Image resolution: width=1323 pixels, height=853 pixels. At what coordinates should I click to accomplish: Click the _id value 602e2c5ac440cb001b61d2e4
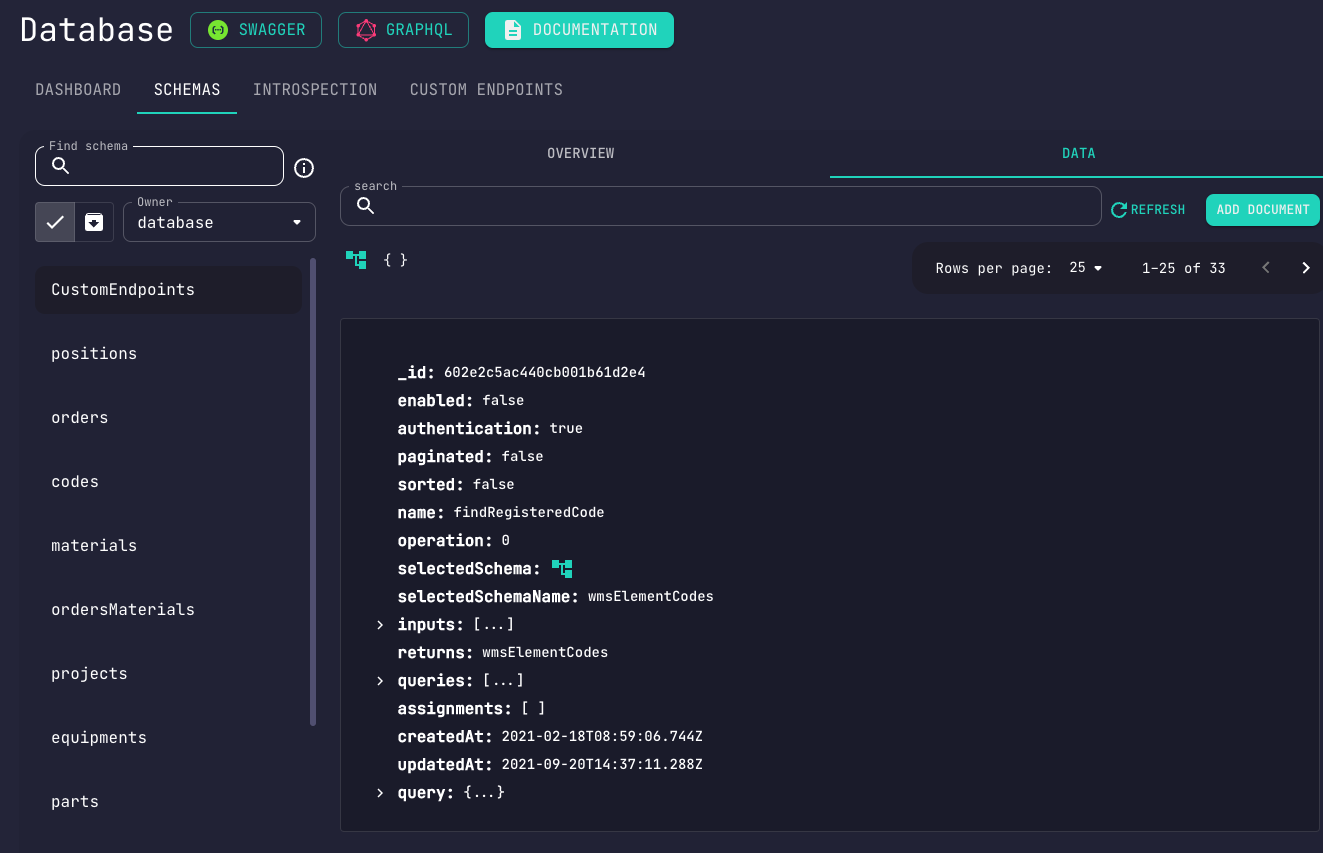[x=544, y=373]
